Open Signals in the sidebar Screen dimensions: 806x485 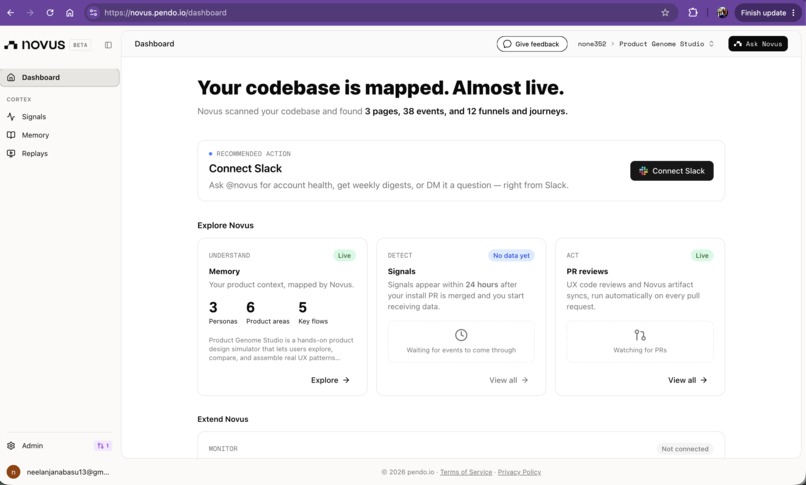click(x=60, y=117)
